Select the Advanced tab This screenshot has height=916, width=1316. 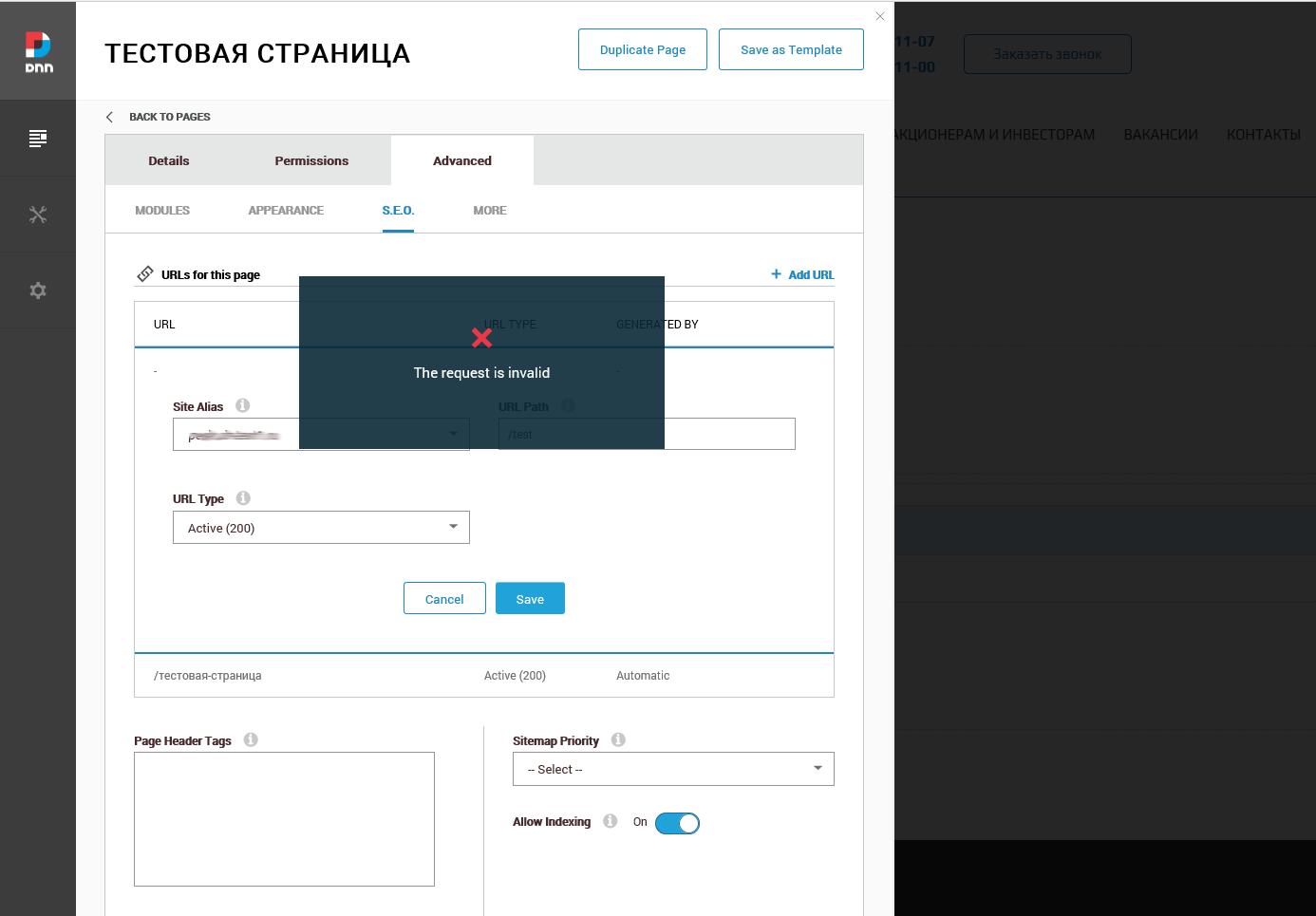click(462, 160)
